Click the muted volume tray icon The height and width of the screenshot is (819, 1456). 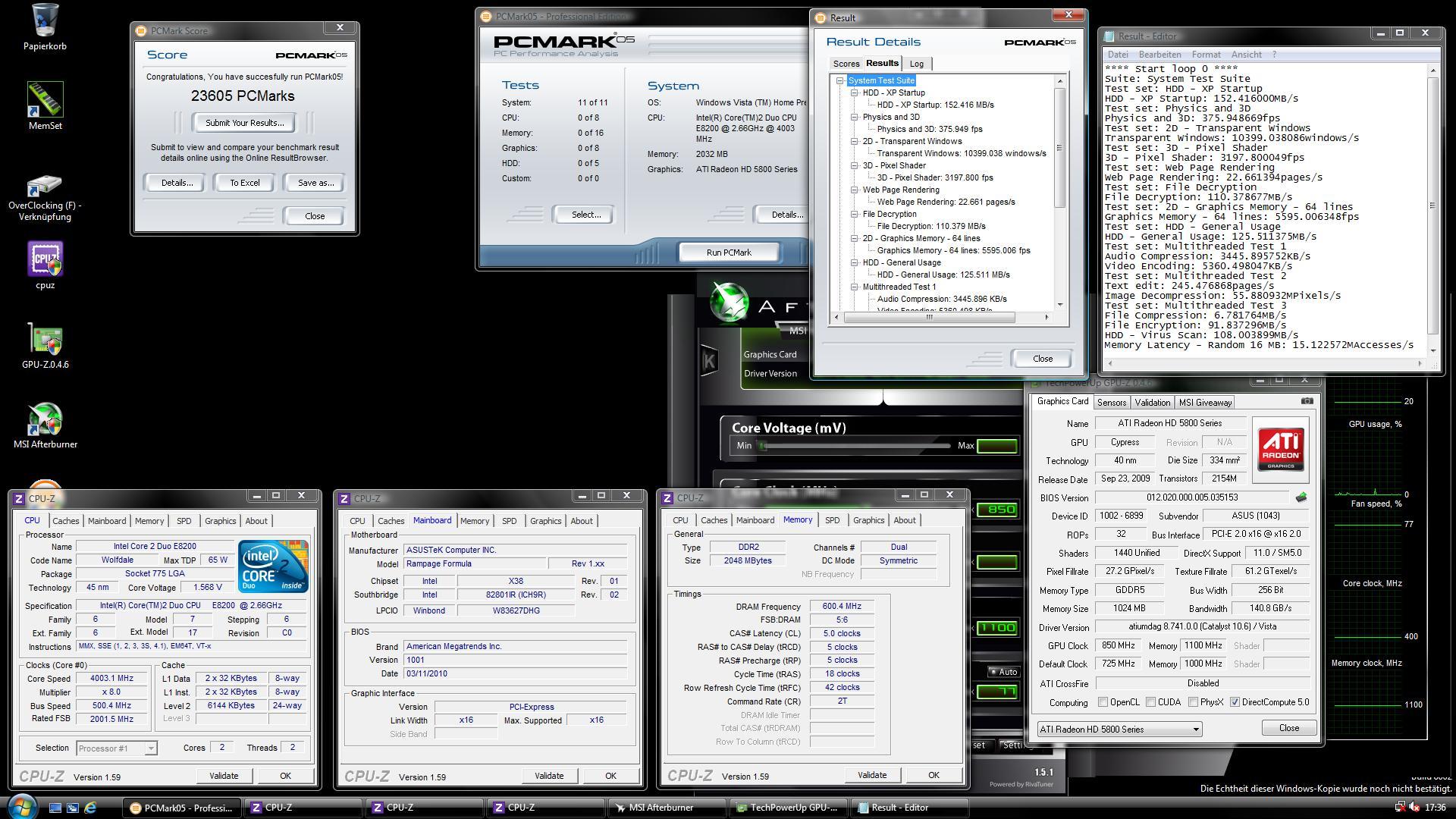pyautogui.click(x=1415, y=808)
